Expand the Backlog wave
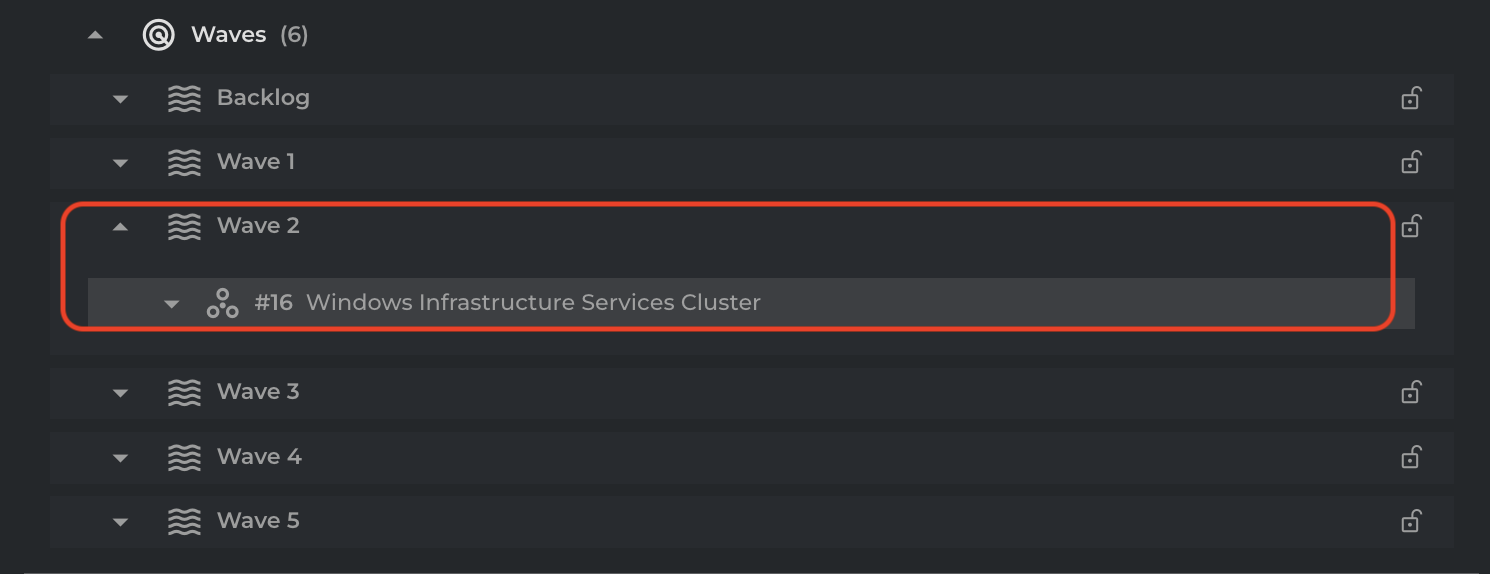This screenshot has width=1490, height=574. tap(121, 99)
